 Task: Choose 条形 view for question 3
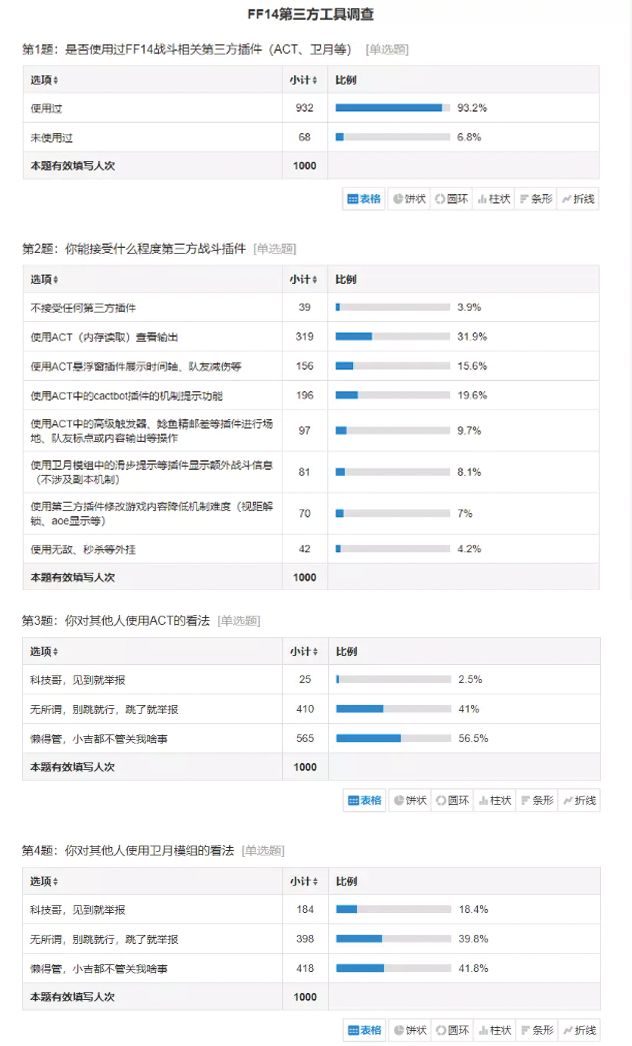click(x=536, y=800)
